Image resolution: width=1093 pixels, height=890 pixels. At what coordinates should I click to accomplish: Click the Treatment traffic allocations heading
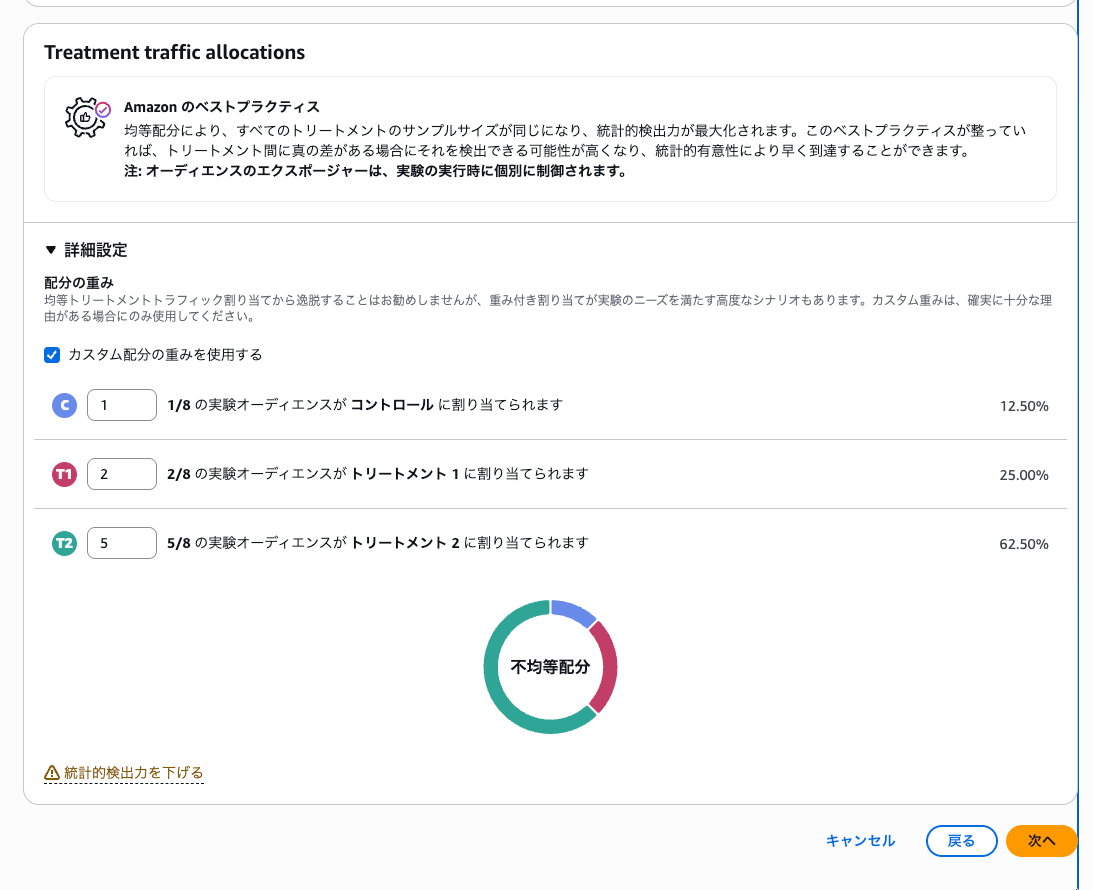[174, 52]
